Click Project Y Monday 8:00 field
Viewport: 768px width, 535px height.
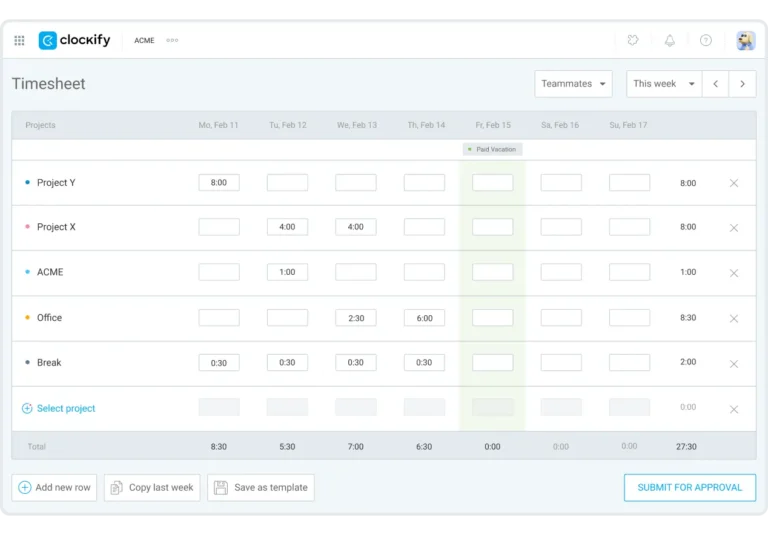[x=219, y=182]
